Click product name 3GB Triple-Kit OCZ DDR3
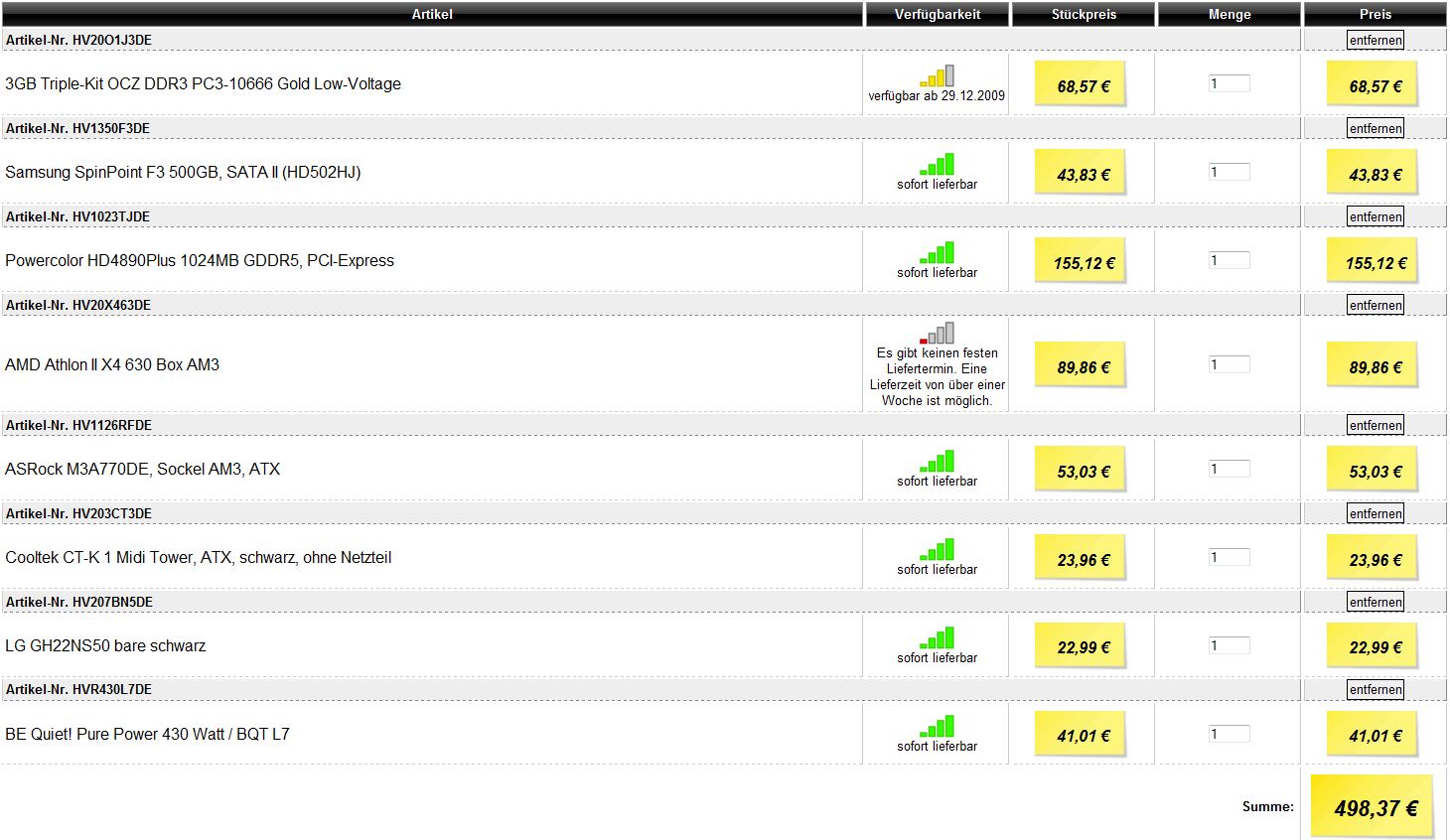1450x840 pixels. (x=203, y=83)
